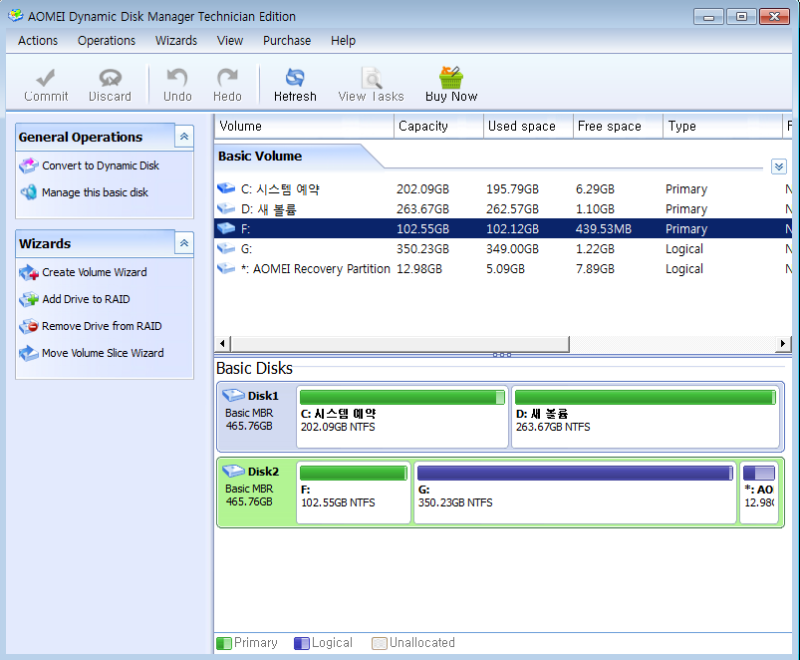The image size is (800, 660).
Task: Click the 202.09GB capacity cell
Action: (423, 189)
